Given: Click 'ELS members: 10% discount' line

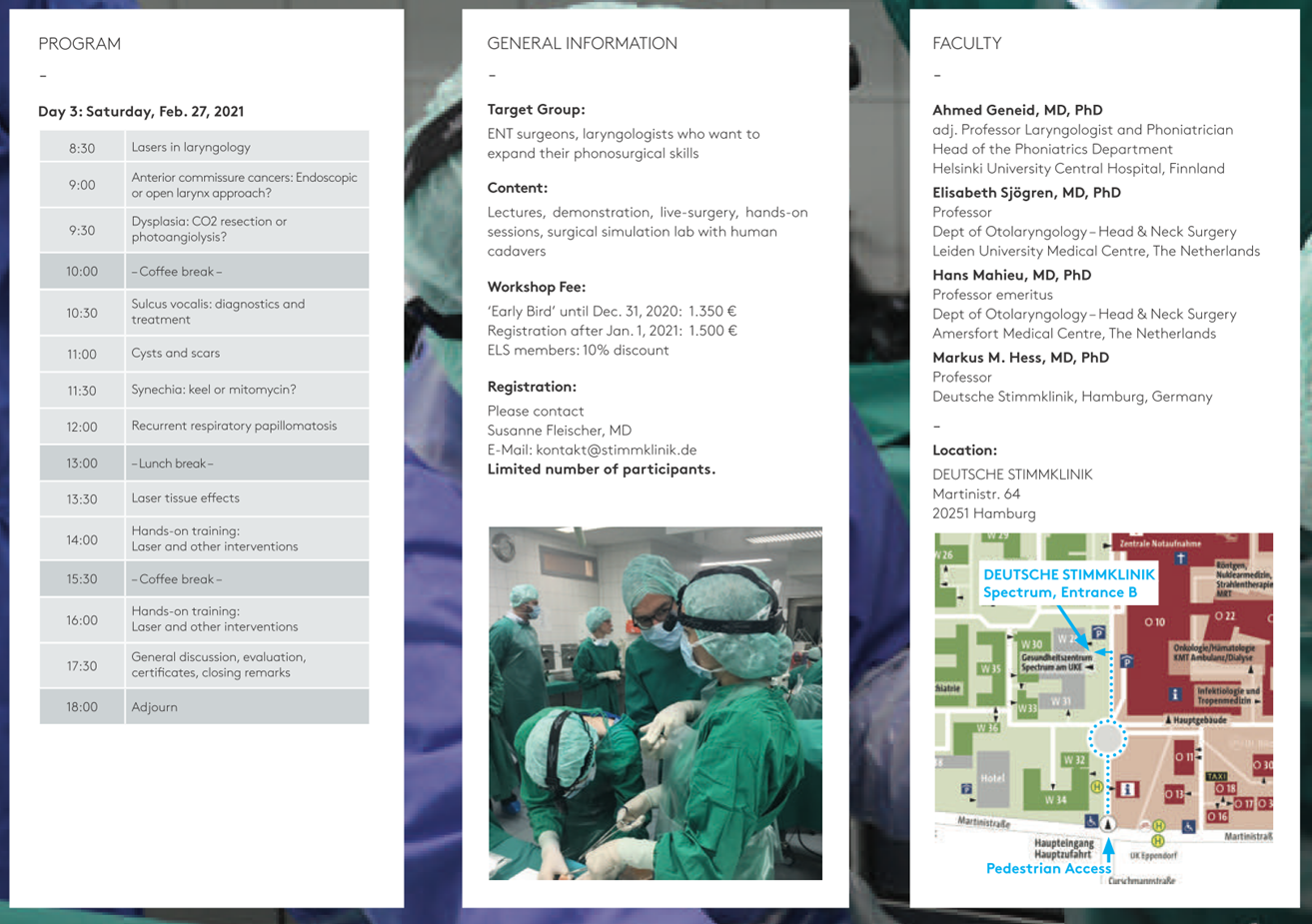Looking at the screenshot, I should click(578, 351).
